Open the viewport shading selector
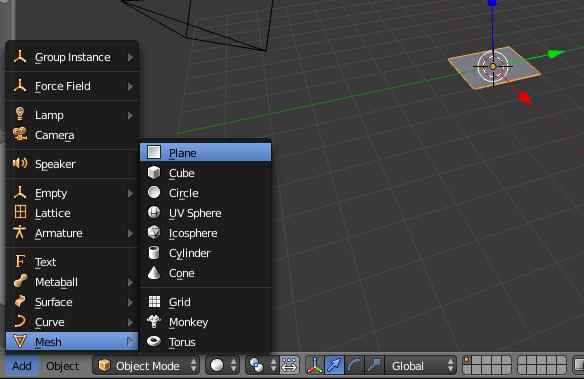 [222, 366]
